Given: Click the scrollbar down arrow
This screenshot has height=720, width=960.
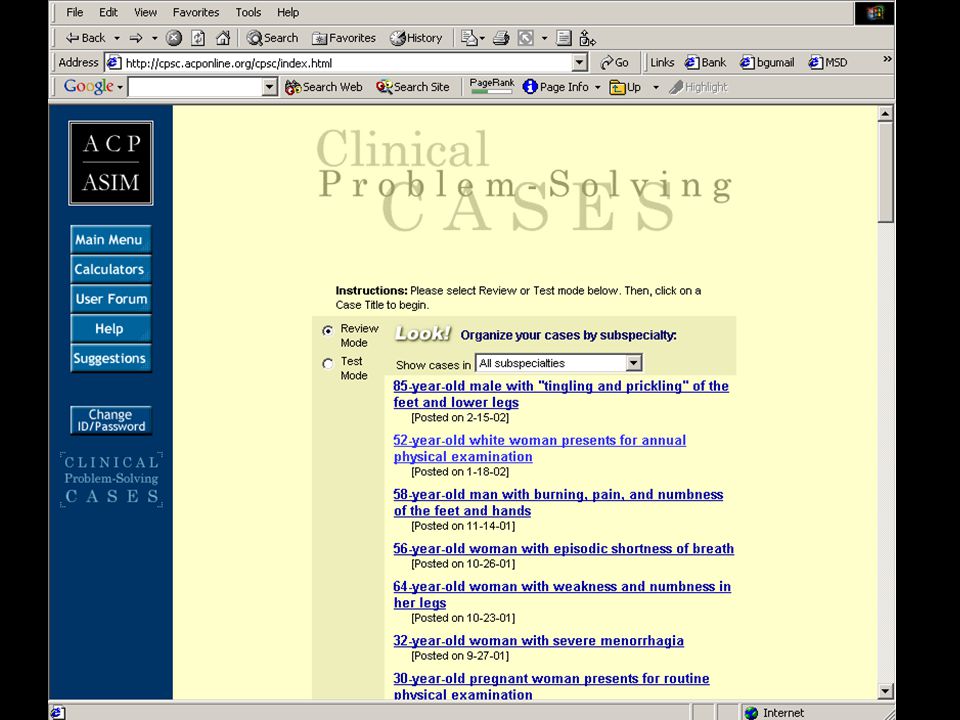Looking at the screenshot, I should (x=885, y=691).
